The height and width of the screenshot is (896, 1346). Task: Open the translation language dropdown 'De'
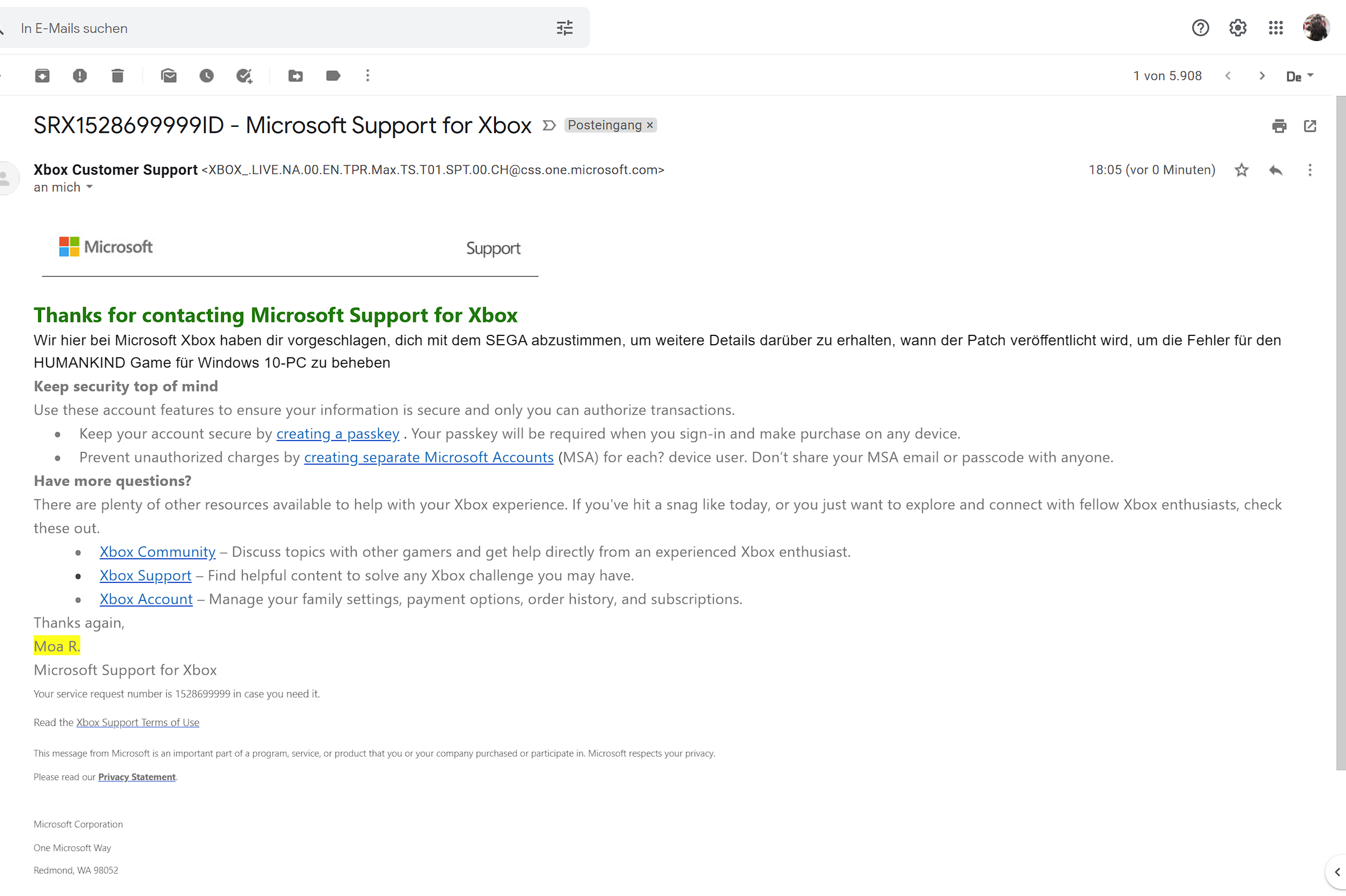pos(1300,75)
